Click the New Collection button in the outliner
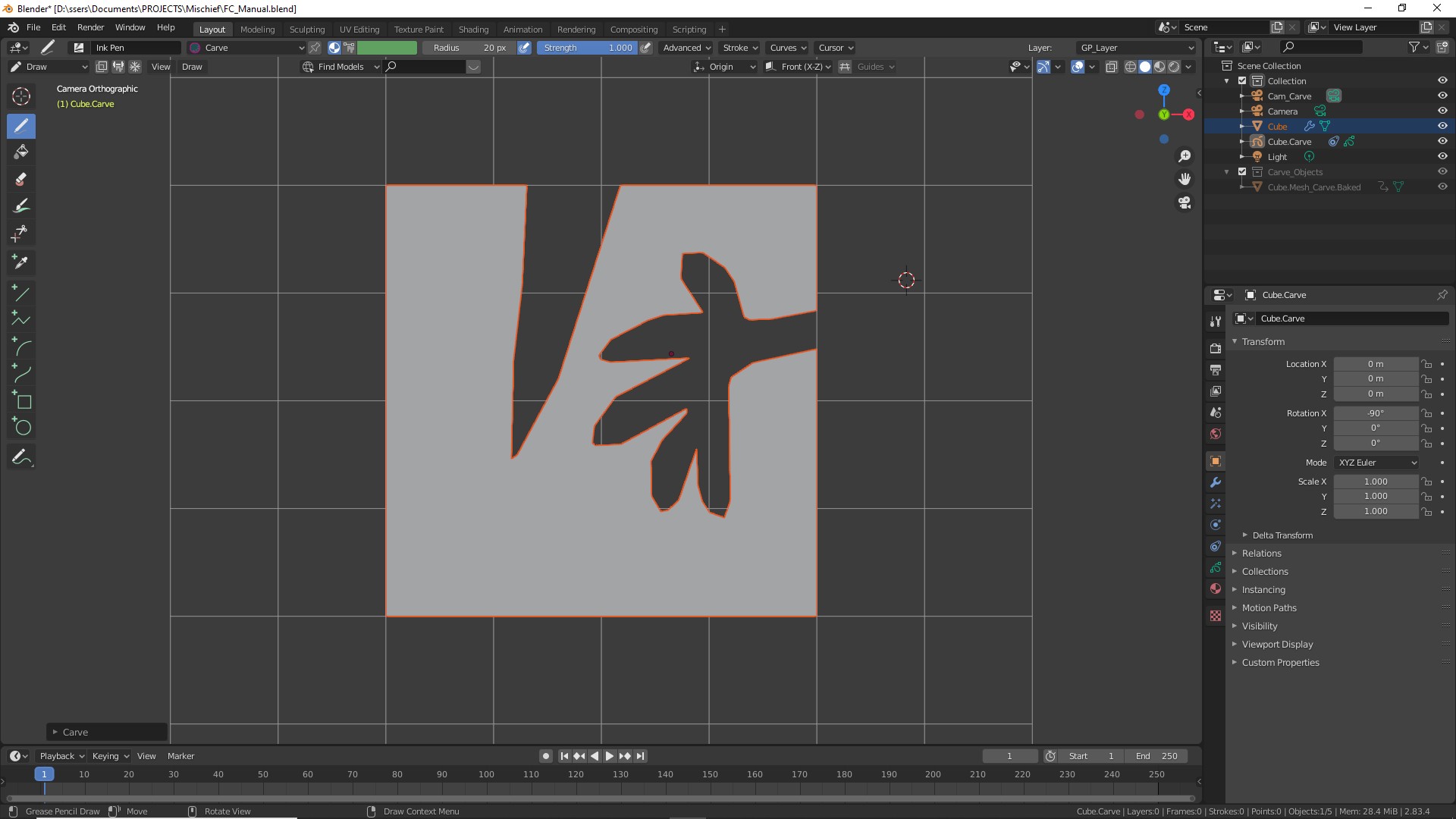Viewport: 1456px width, 819px height. coord(1443,46)
